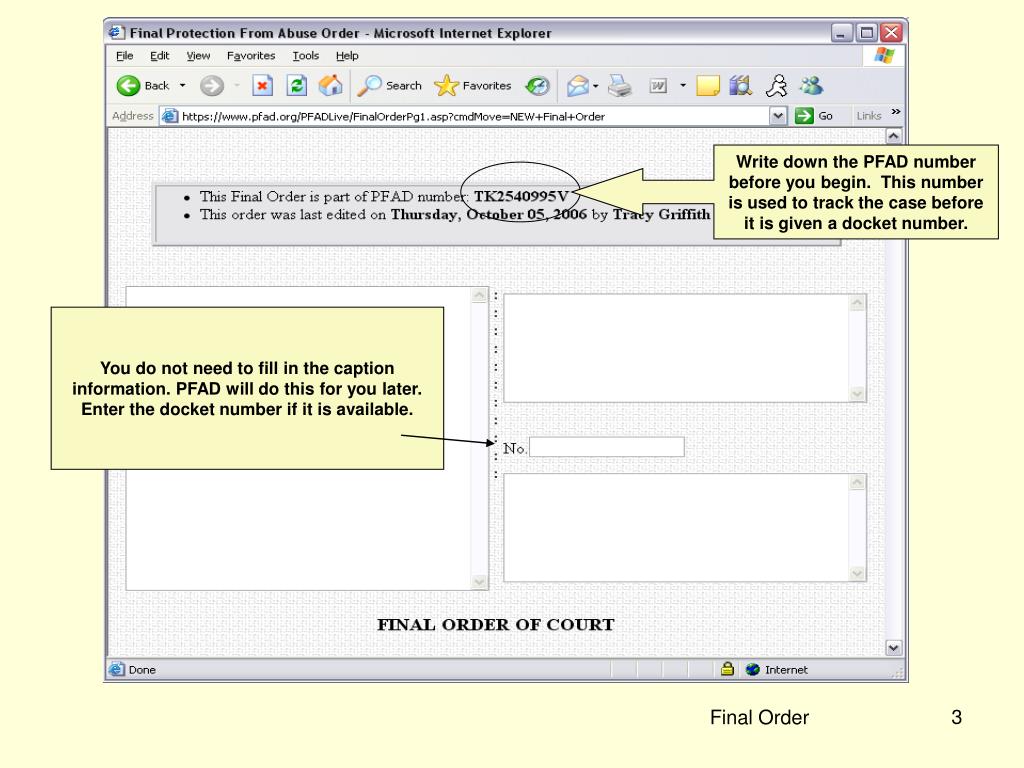Open the Tools menu
Viewport: 1024px width, 768px height.
(x=305, y=56)
